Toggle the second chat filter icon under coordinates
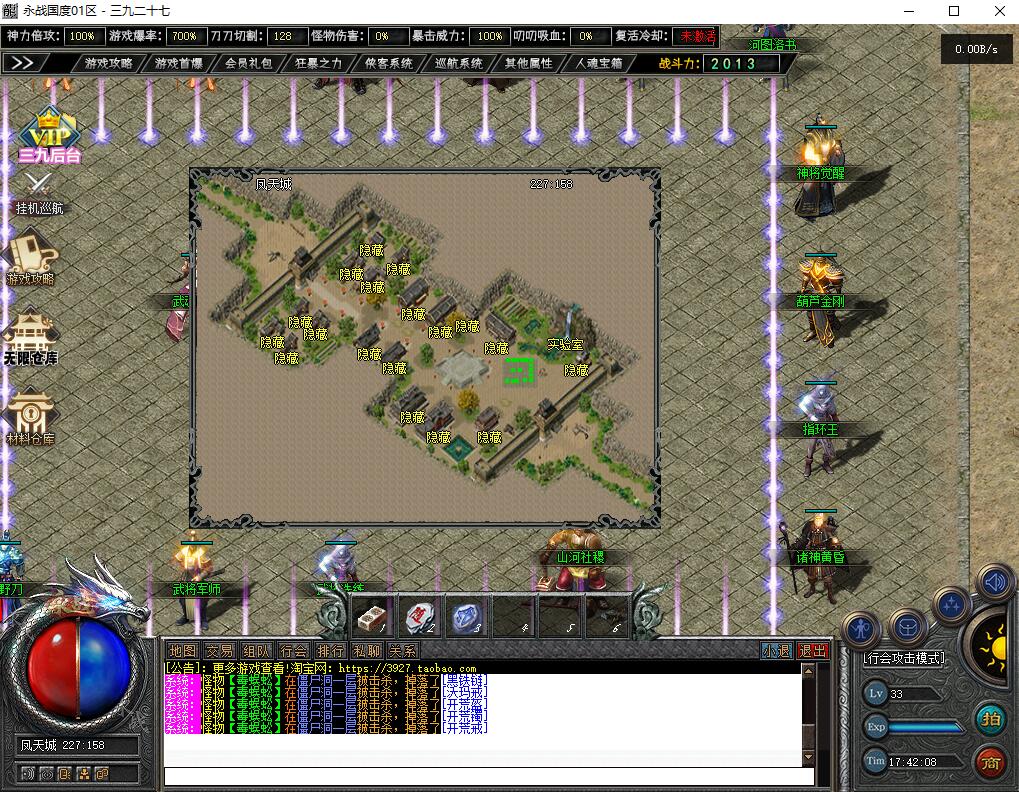This screenshot has width=1019, height=792. (x=46, y=774)
